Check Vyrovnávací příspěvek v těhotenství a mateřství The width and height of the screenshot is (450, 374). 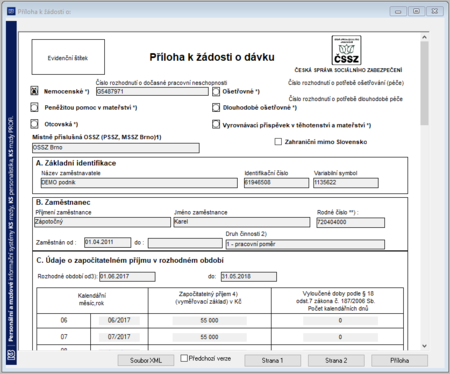tap(216, 125)
